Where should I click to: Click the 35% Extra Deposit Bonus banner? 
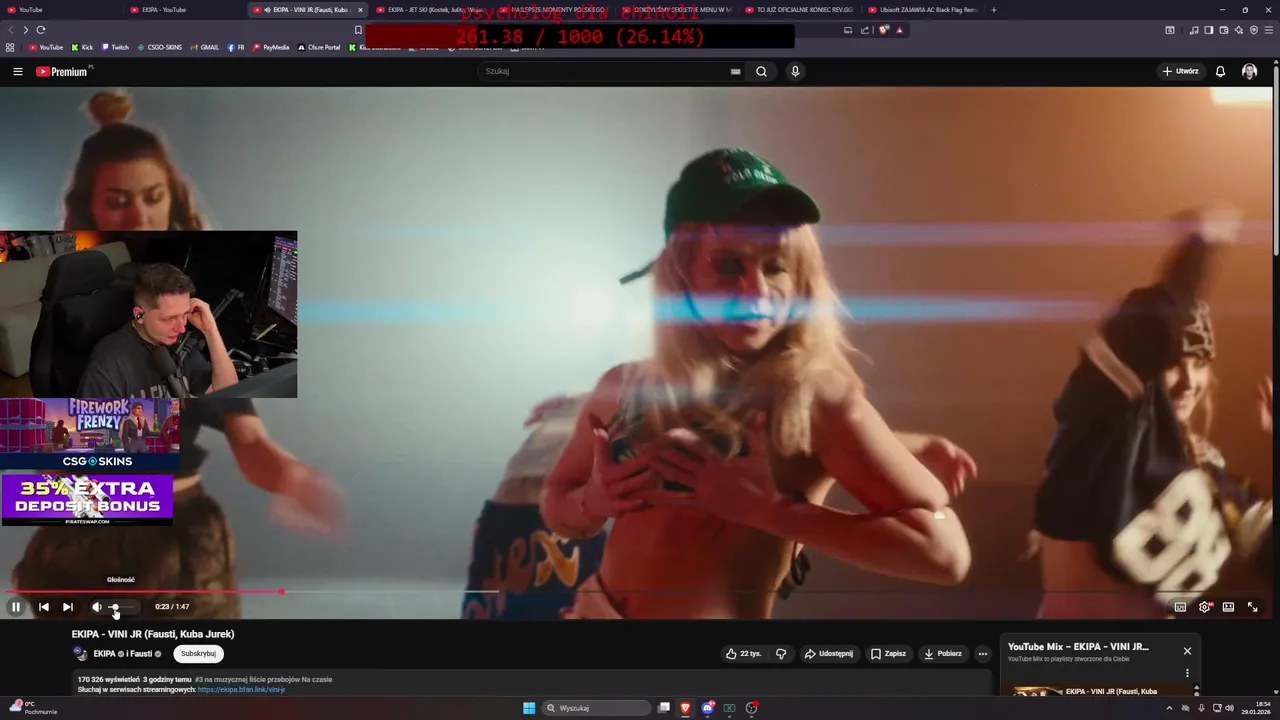coord(87,499)
